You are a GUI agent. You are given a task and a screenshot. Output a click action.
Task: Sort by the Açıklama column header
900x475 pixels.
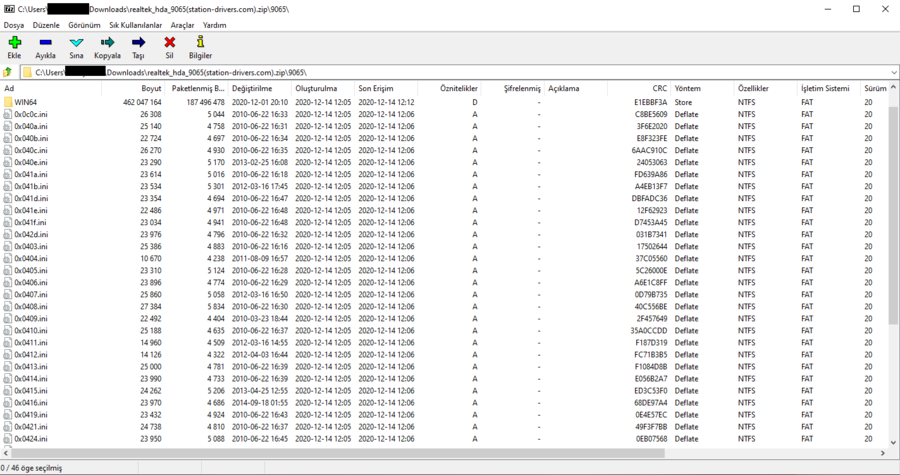575,89
